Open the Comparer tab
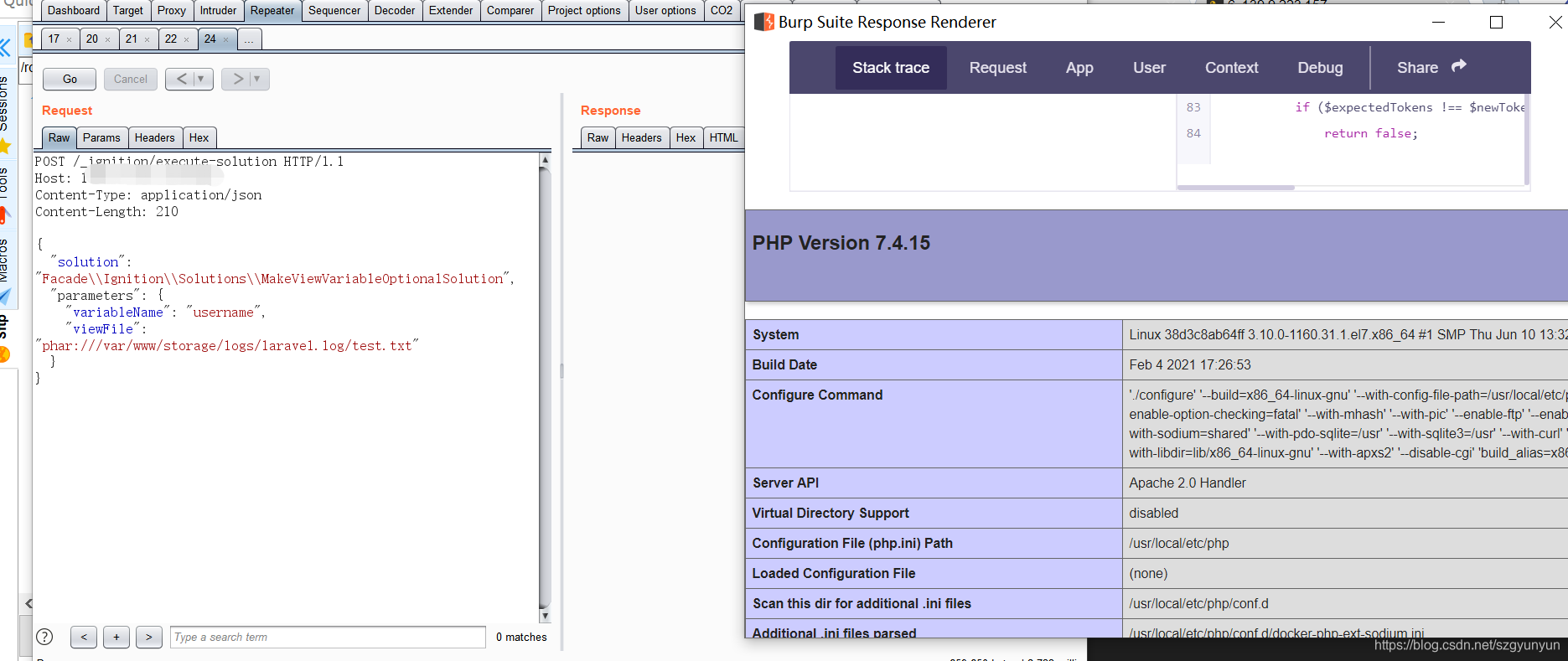Viewport: 1568px width, 661px height. pos(510,11)
